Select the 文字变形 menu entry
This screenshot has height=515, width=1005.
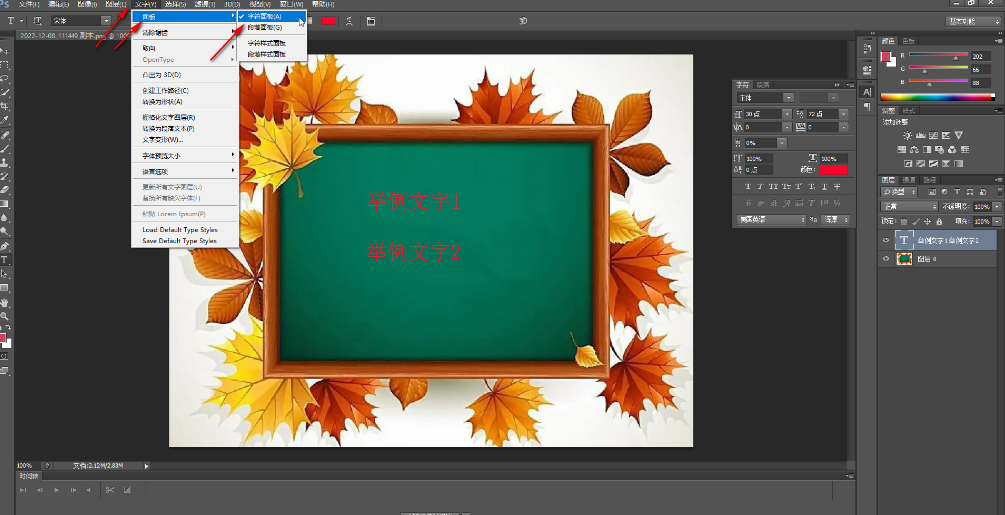click(162, 139)
